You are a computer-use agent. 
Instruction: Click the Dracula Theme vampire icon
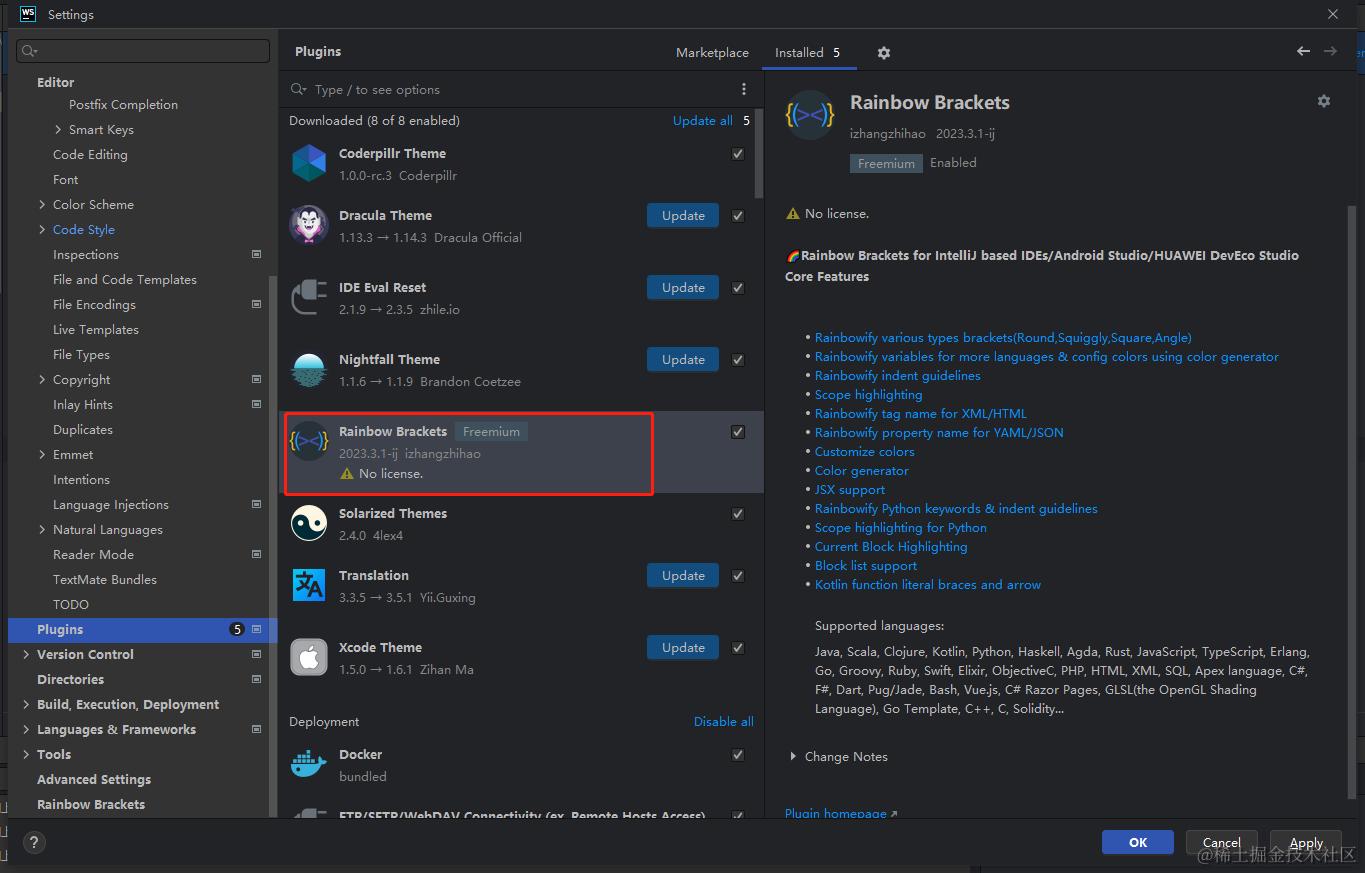pos(309,225)
